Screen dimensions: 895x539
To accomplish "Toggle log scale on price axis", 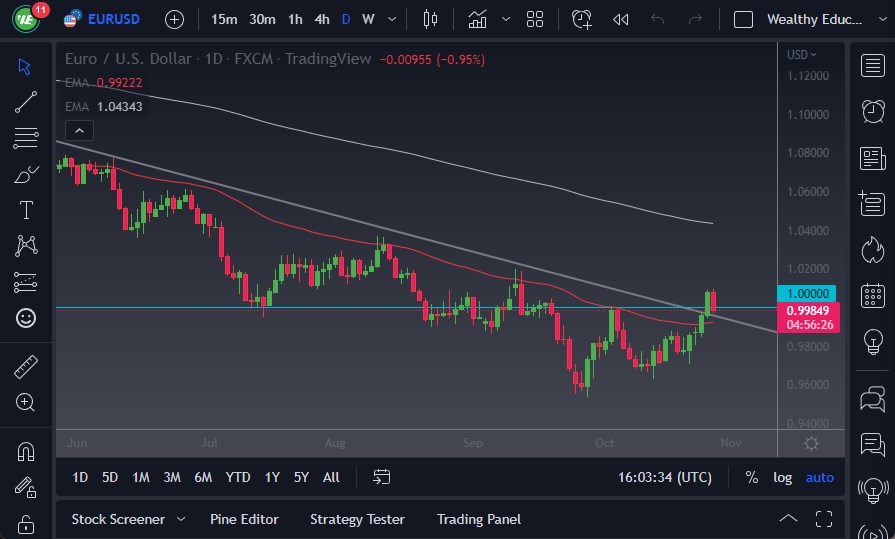I will pyautogui.click(x=782, y=478).
